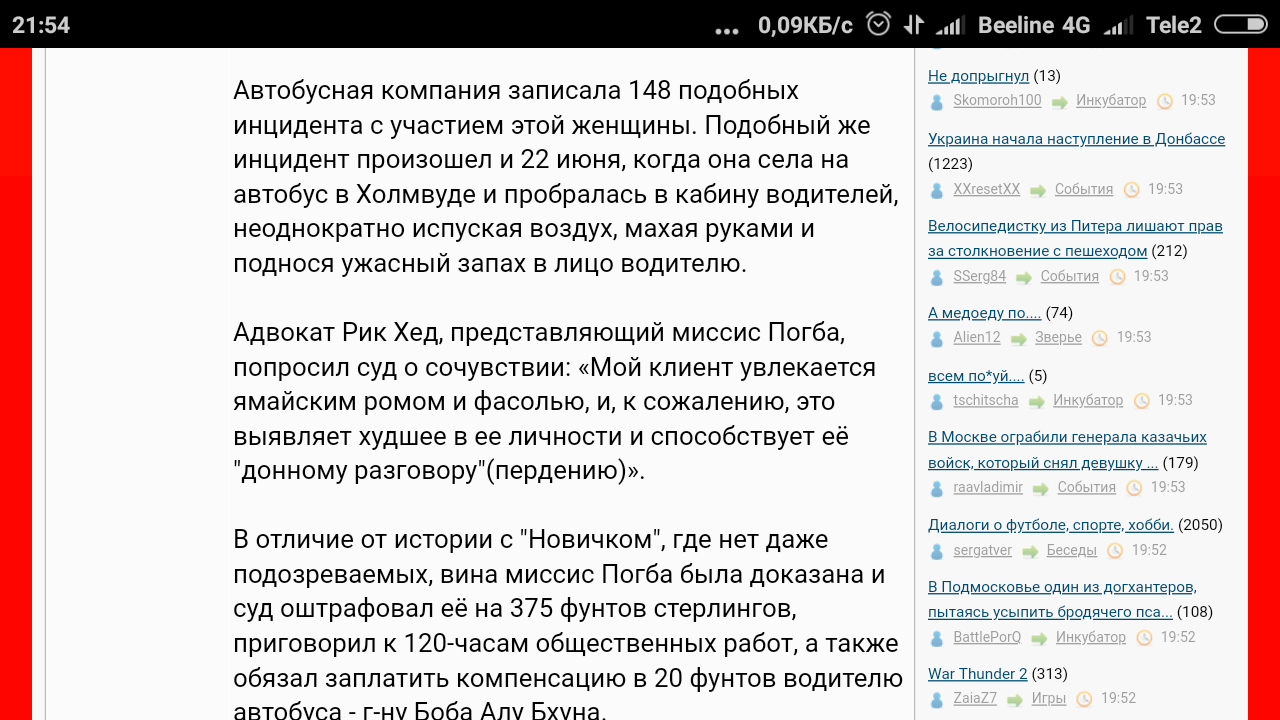Visit Skomoroh100's user profile
Image resolution: width=1280 pixels, height=720 pixels.
pyautogui.click(x=997, y=101)
